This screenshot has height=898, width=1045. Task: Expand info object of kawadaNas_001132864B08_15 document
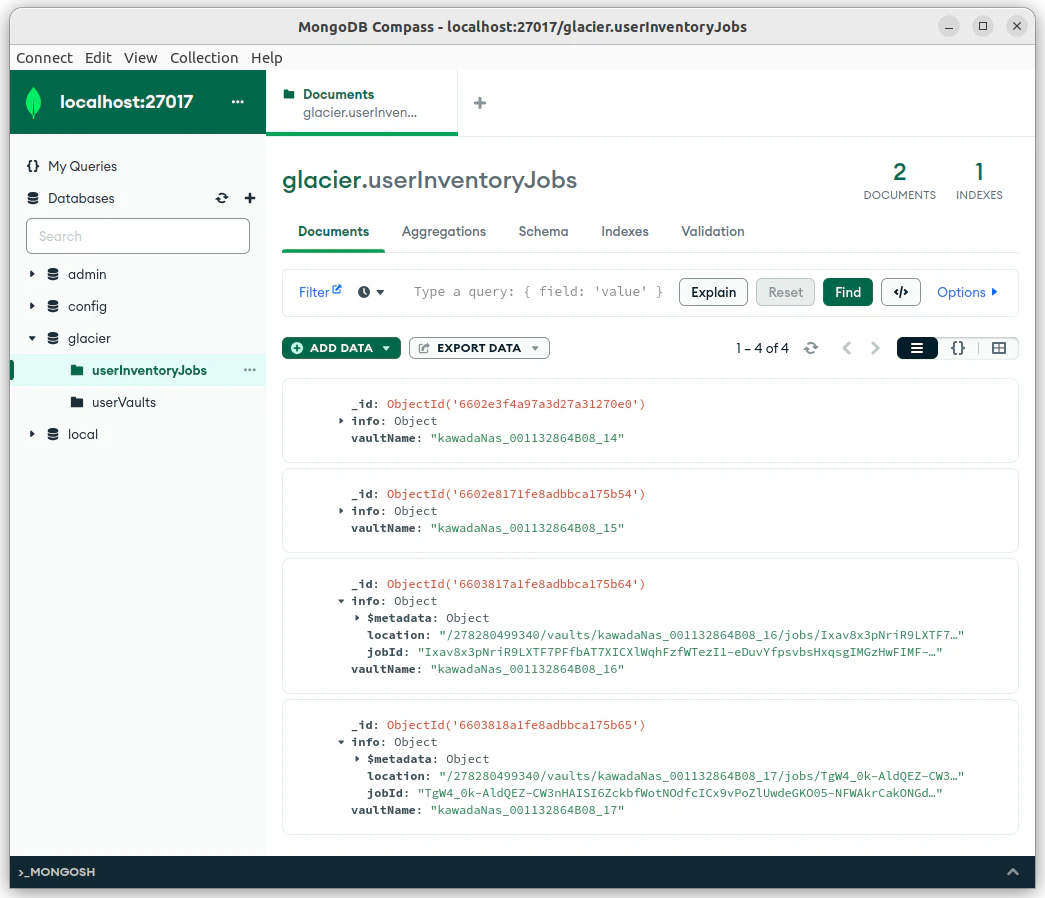pos(341,511)
